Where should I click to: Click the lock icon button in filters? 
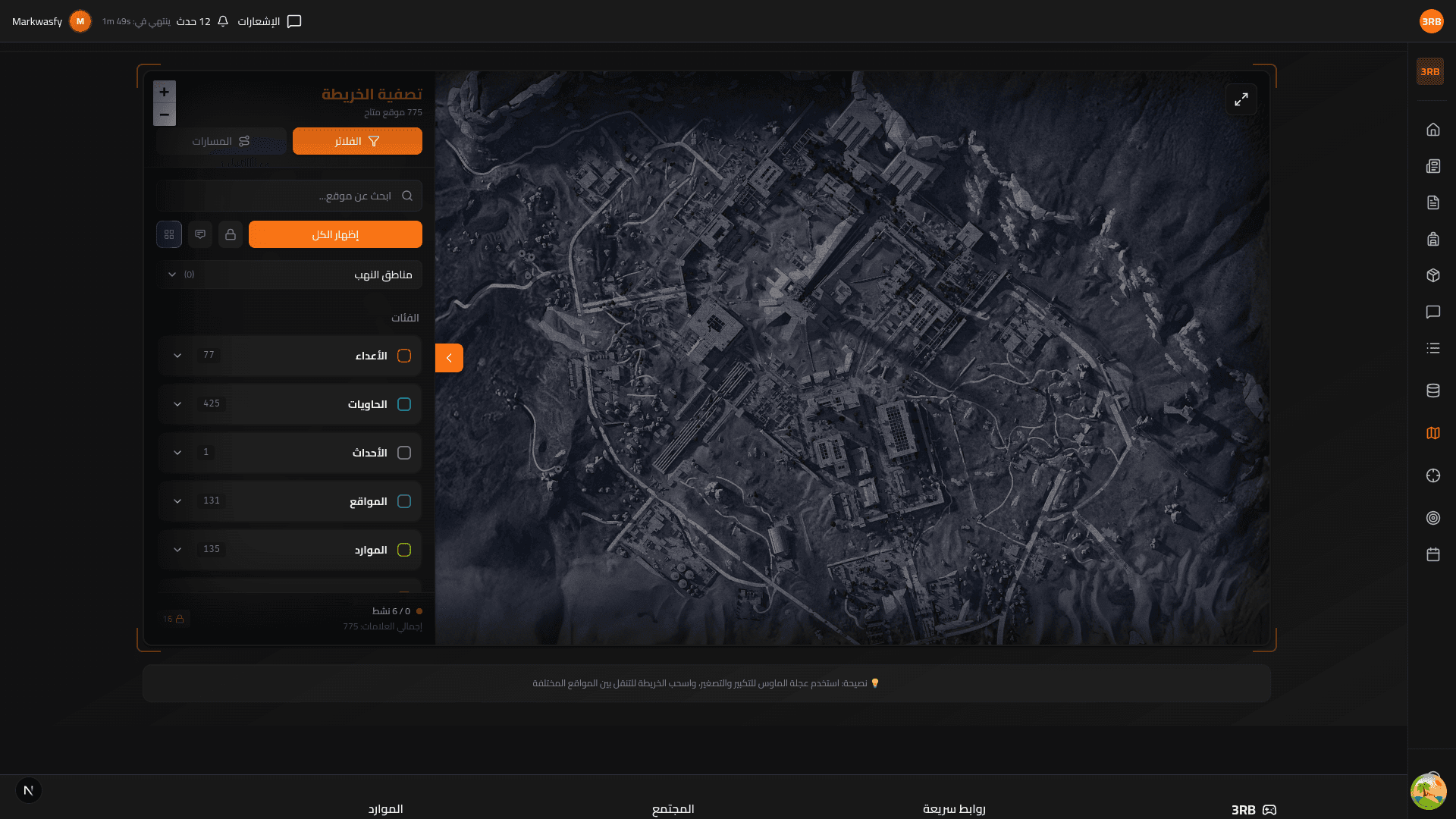click(x=231, y=234)
